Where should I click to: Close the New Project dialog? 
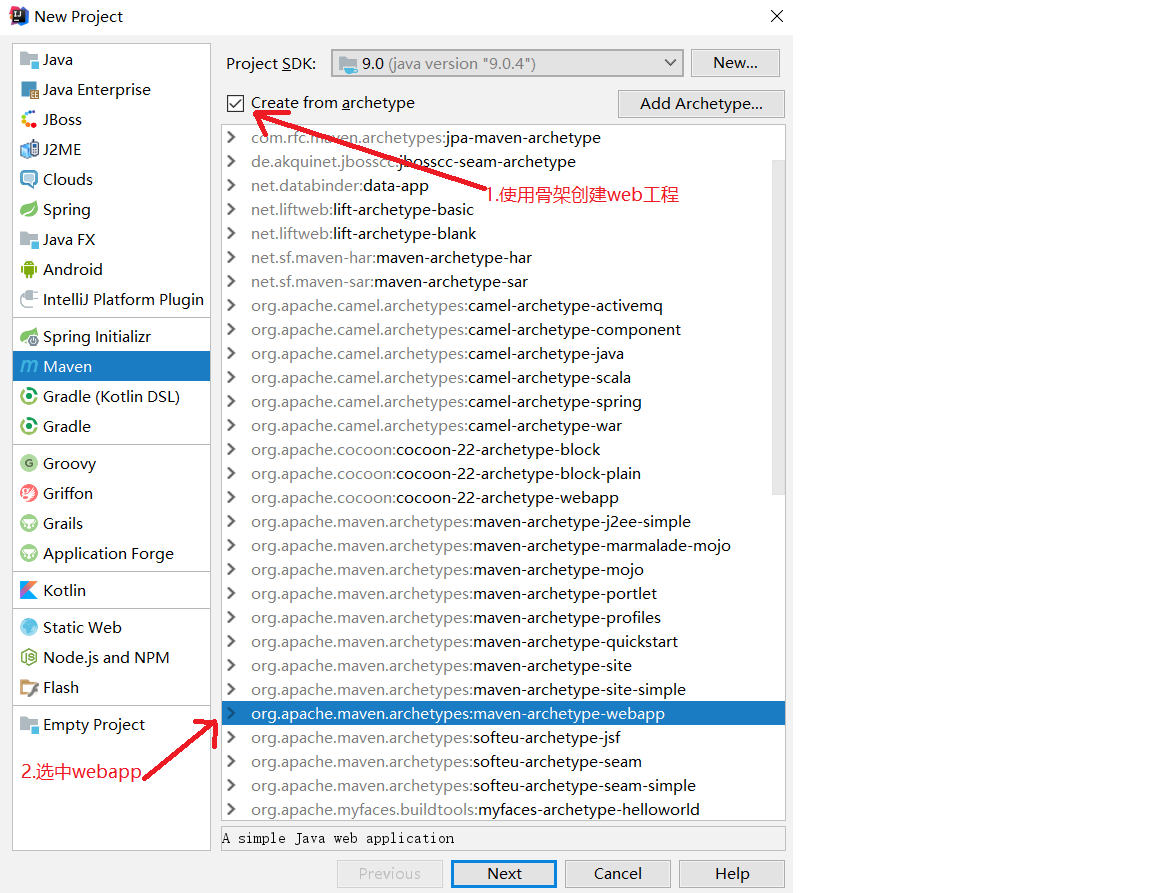777,16
